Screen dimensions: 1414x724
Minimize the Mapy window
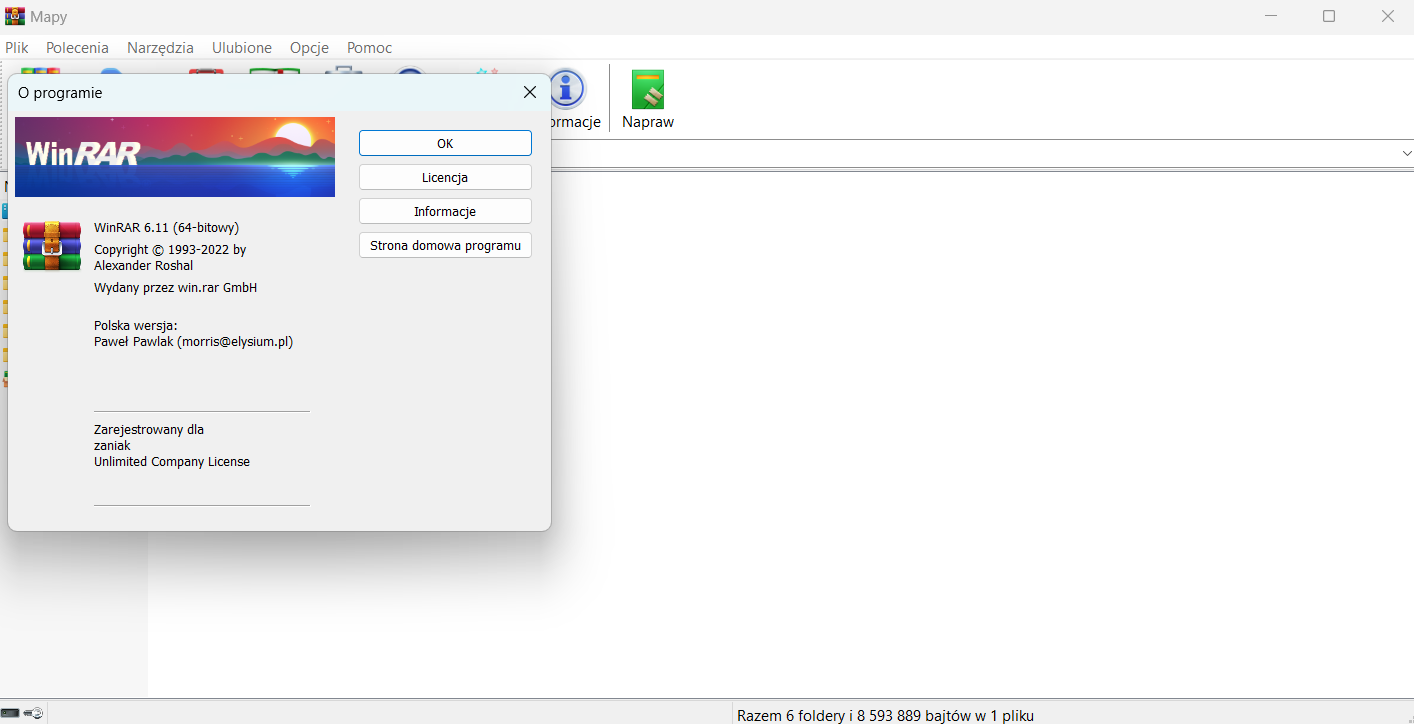click(x=1271, y=16)
